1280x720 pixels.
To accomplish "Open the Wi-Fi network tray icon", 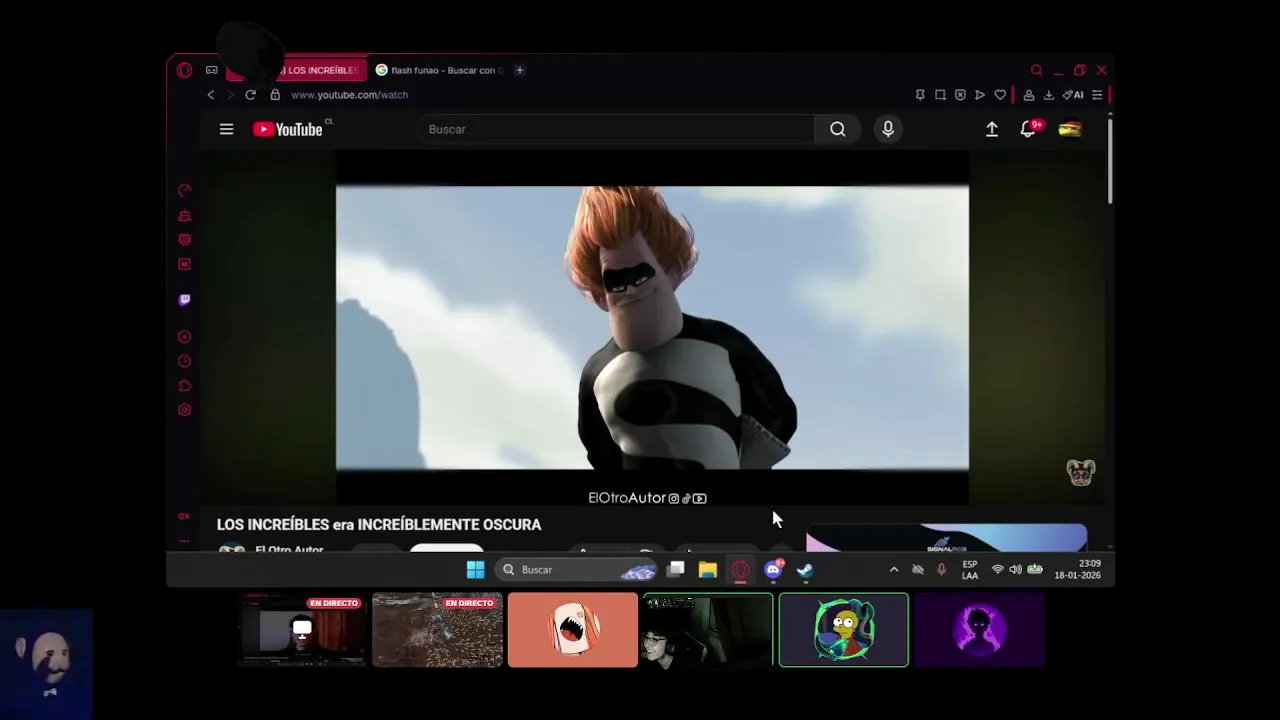I will click(x=997, y=570).
